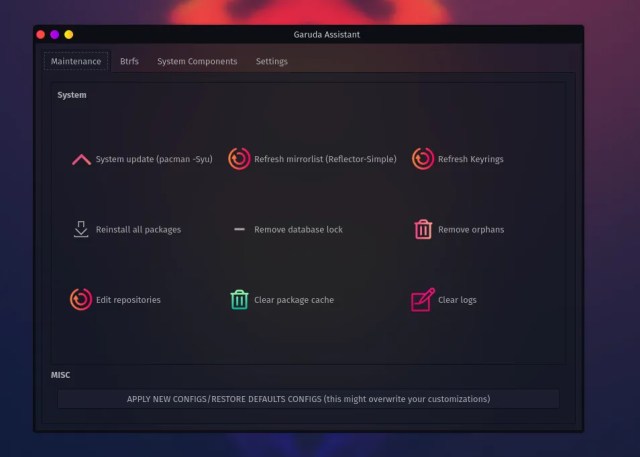Select Refresh mirrorlist (Reflector-Simple)
The height and width of the screenshot is (457, 640).
pos(325,159)
